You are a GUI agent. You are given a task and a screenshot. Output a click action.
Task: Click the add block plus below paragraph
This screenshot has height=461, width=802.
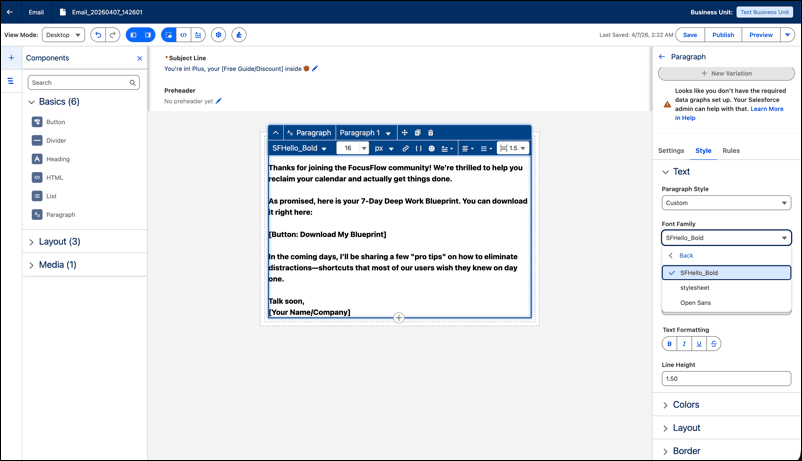[x=399, y=318]
